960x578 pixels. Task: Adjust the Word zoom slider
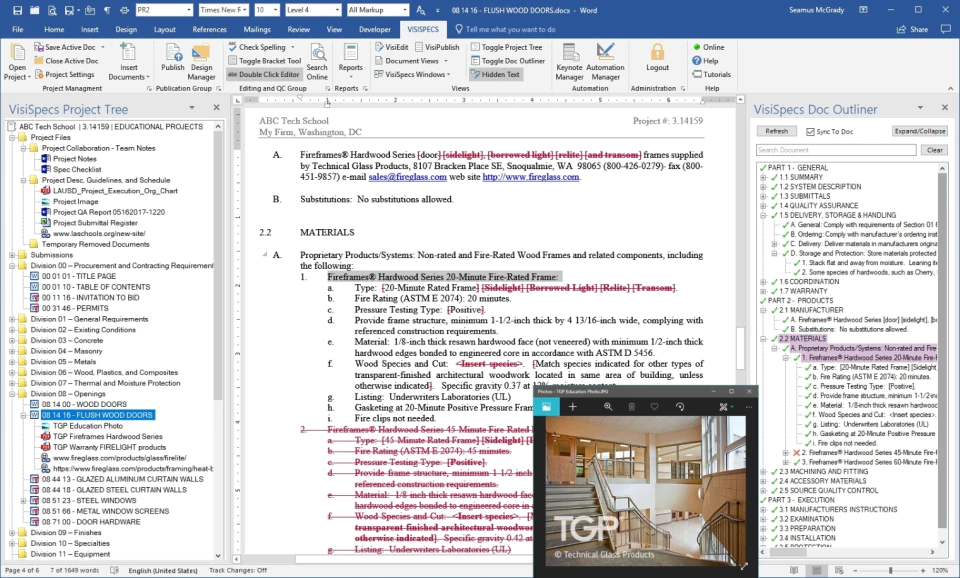click(x=890, y=570)
